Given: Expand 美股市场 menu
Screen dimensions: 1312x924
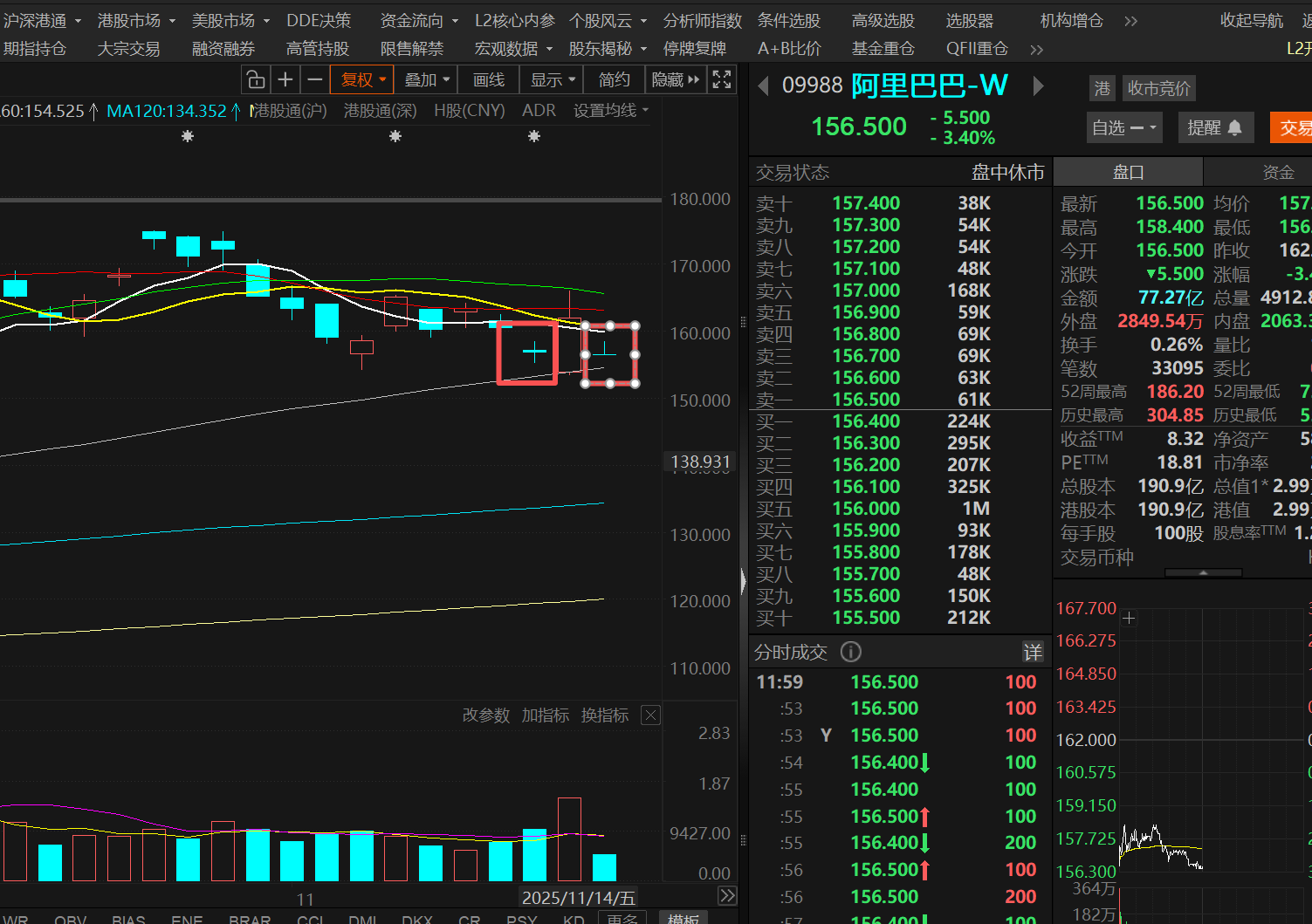Looking at the screenshot, I should pyautogui.click(x=231, y=21).
